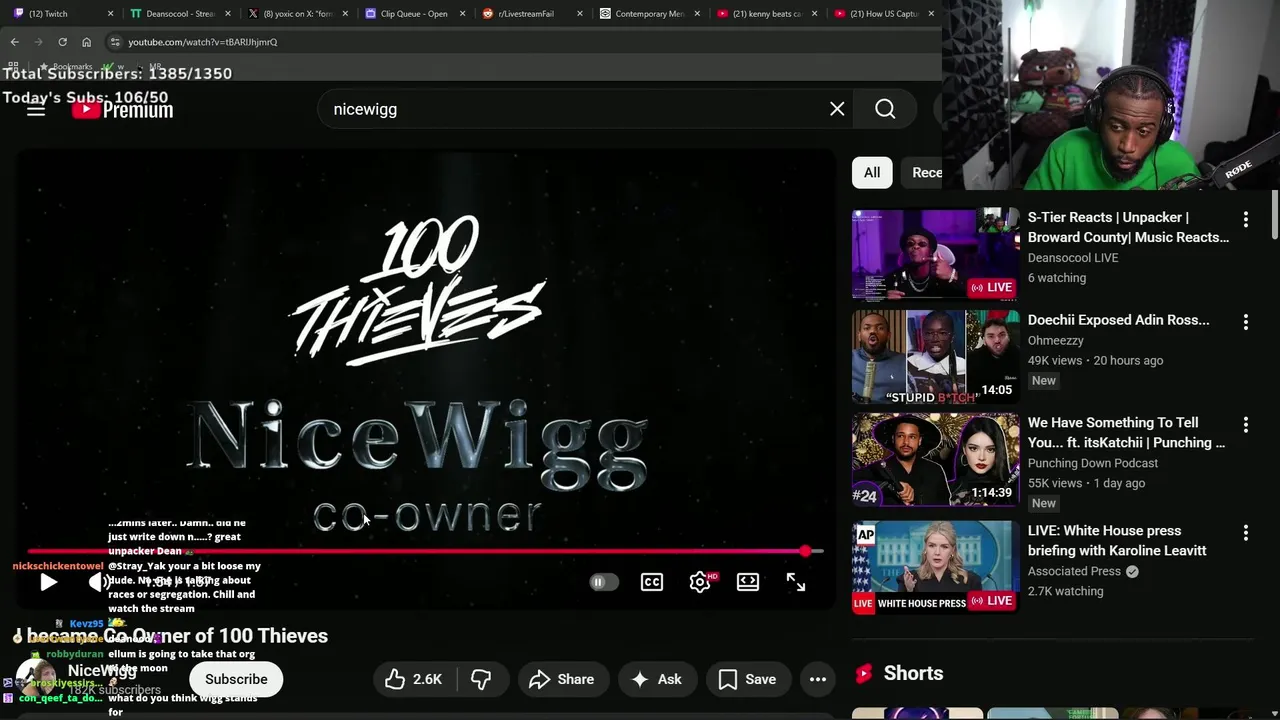Image resolution: width=1280 pixels, height=720 pixels.
Task: Open S-Tier Reacts live video thumbnail
Action: (x=936, y=254)
